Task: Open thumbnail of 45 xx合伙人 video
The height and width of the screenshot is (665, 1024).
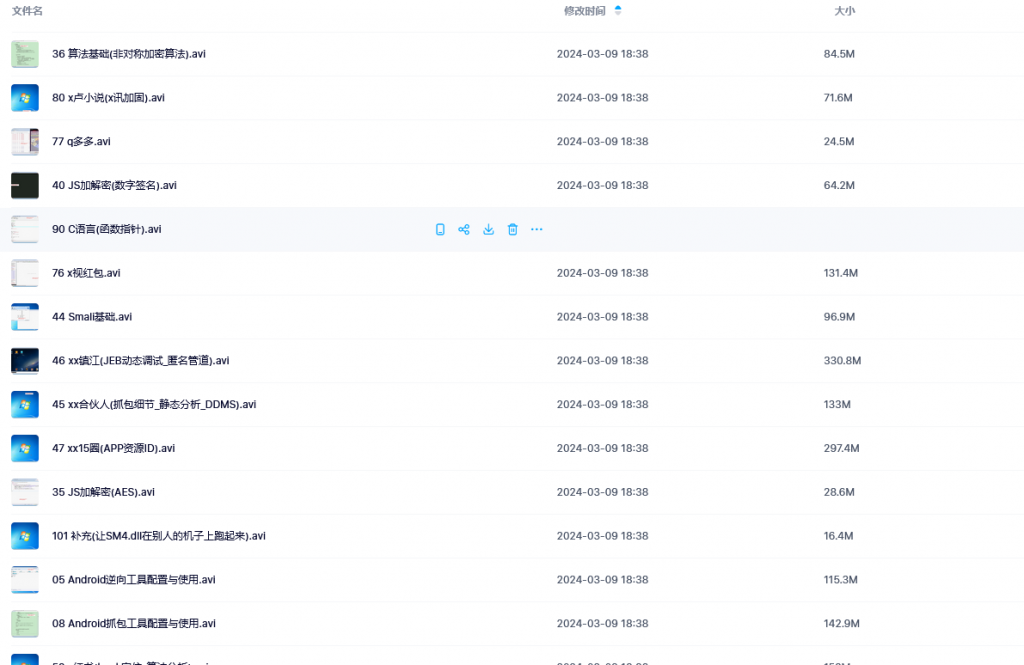Action: coord(25,404)
